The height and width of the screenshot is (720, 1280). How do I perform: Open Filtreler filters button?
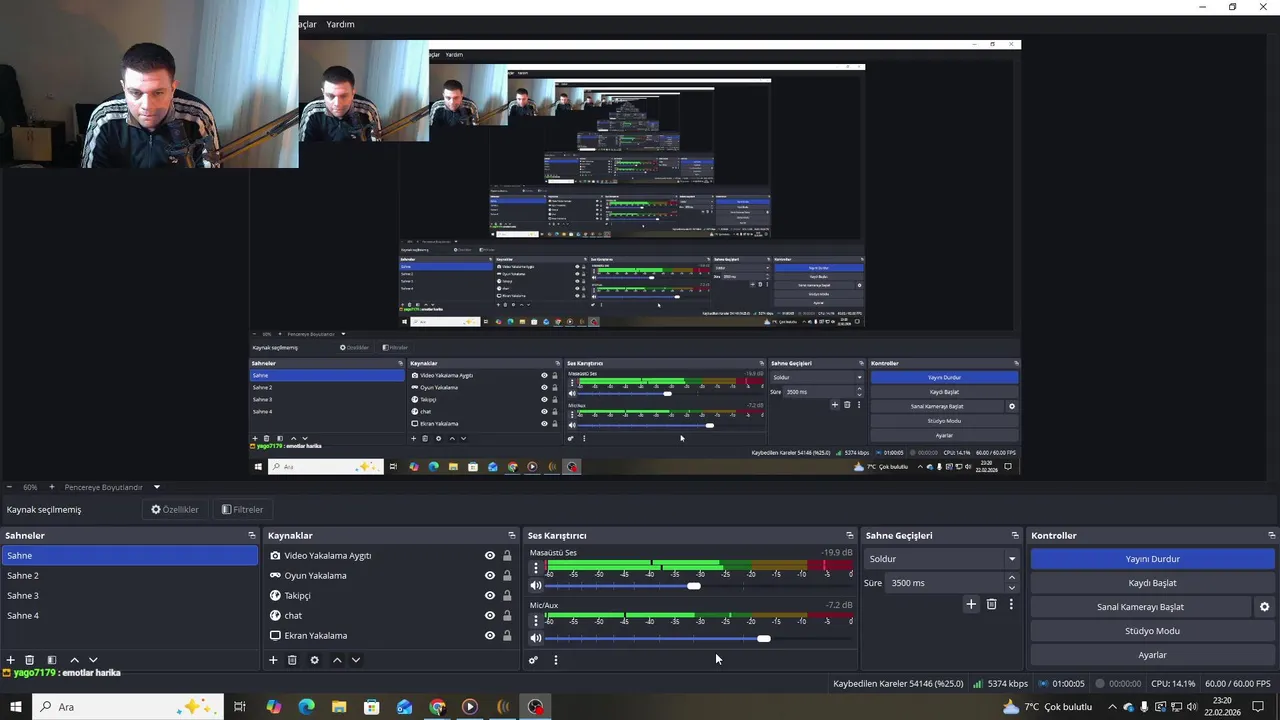pos(243,510)
